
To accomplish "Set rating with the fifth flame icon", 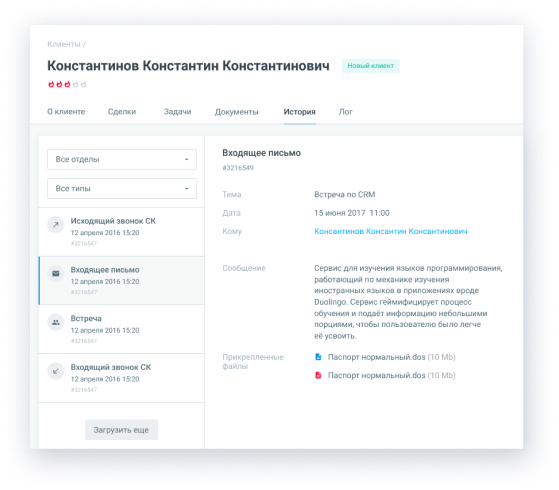I will (83, 84).
